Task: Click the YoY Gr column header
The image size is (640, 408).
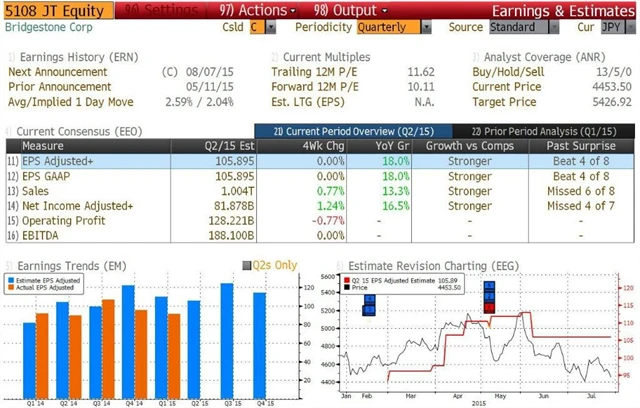Action: pos(379,146)
